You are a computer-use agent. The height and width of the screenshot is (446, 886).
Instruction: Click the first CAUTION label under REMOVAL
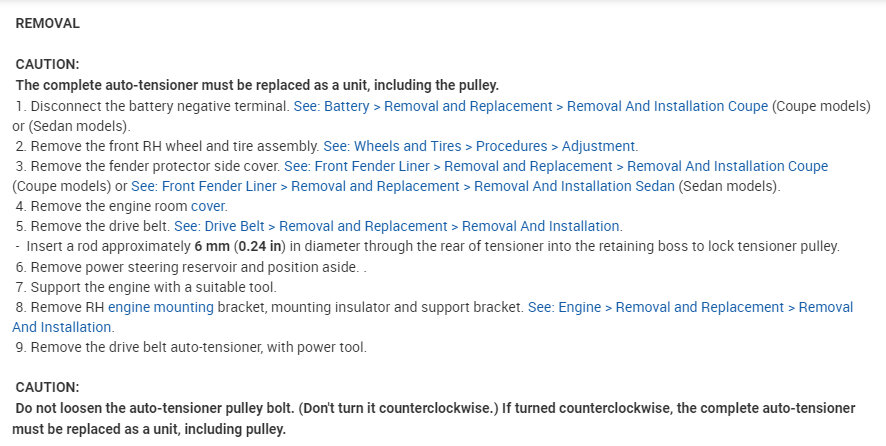click(x=47, y=64)
